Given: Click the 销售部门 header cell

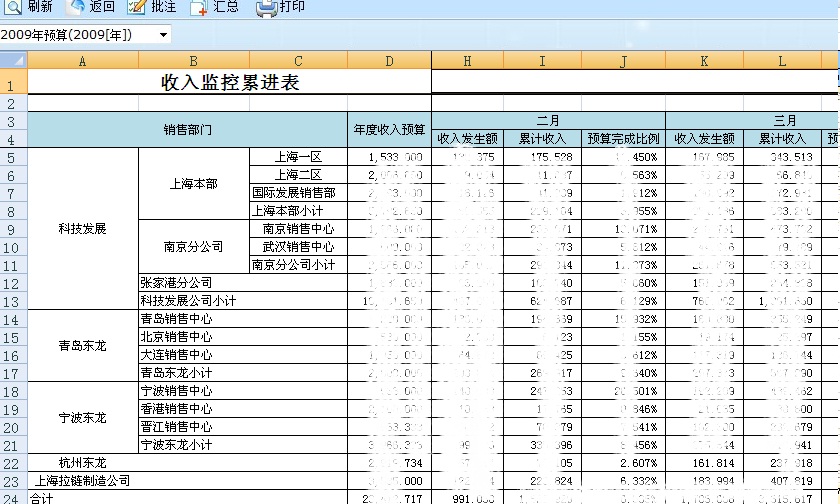Looking at the screenshot, I should tap(188, 130).
